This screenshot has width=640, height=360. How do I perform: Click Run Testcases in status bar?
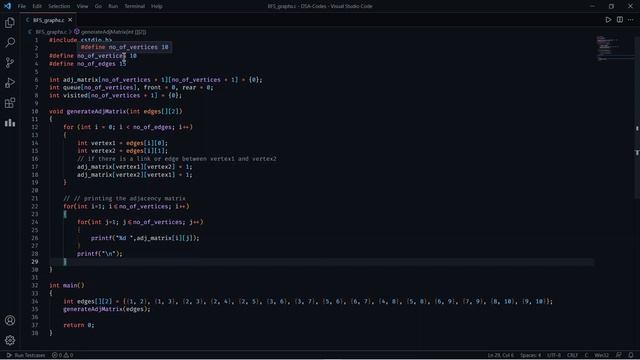tap(26, 355)
